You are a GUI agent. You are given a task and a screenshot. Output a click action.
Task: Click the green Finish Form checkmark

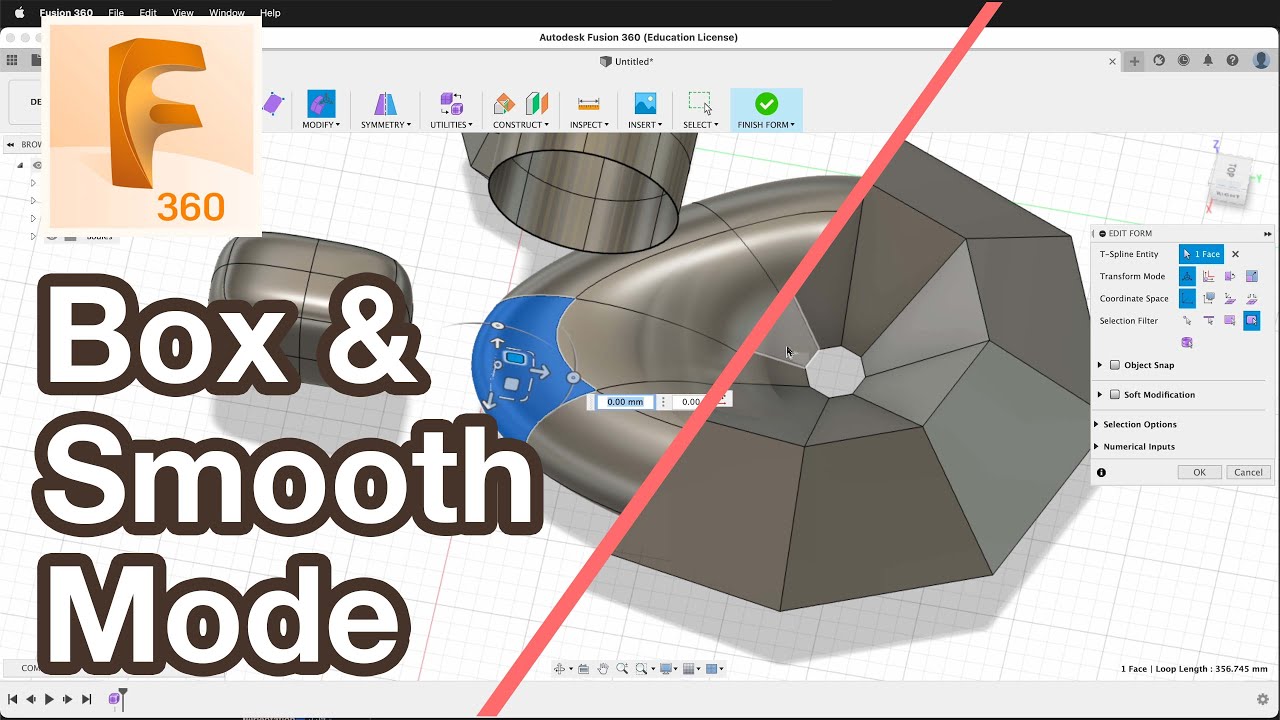tap(766, 103)
